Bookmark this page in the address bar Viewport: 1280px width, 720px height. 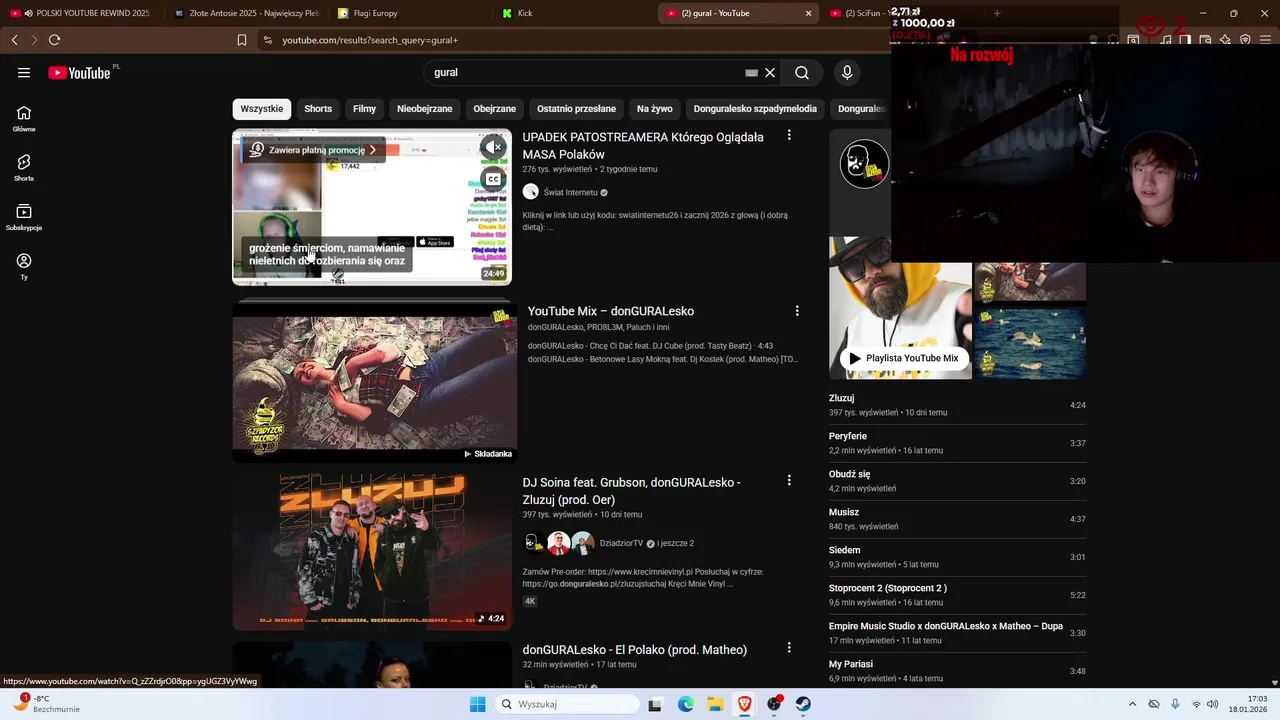click(241, 40)
